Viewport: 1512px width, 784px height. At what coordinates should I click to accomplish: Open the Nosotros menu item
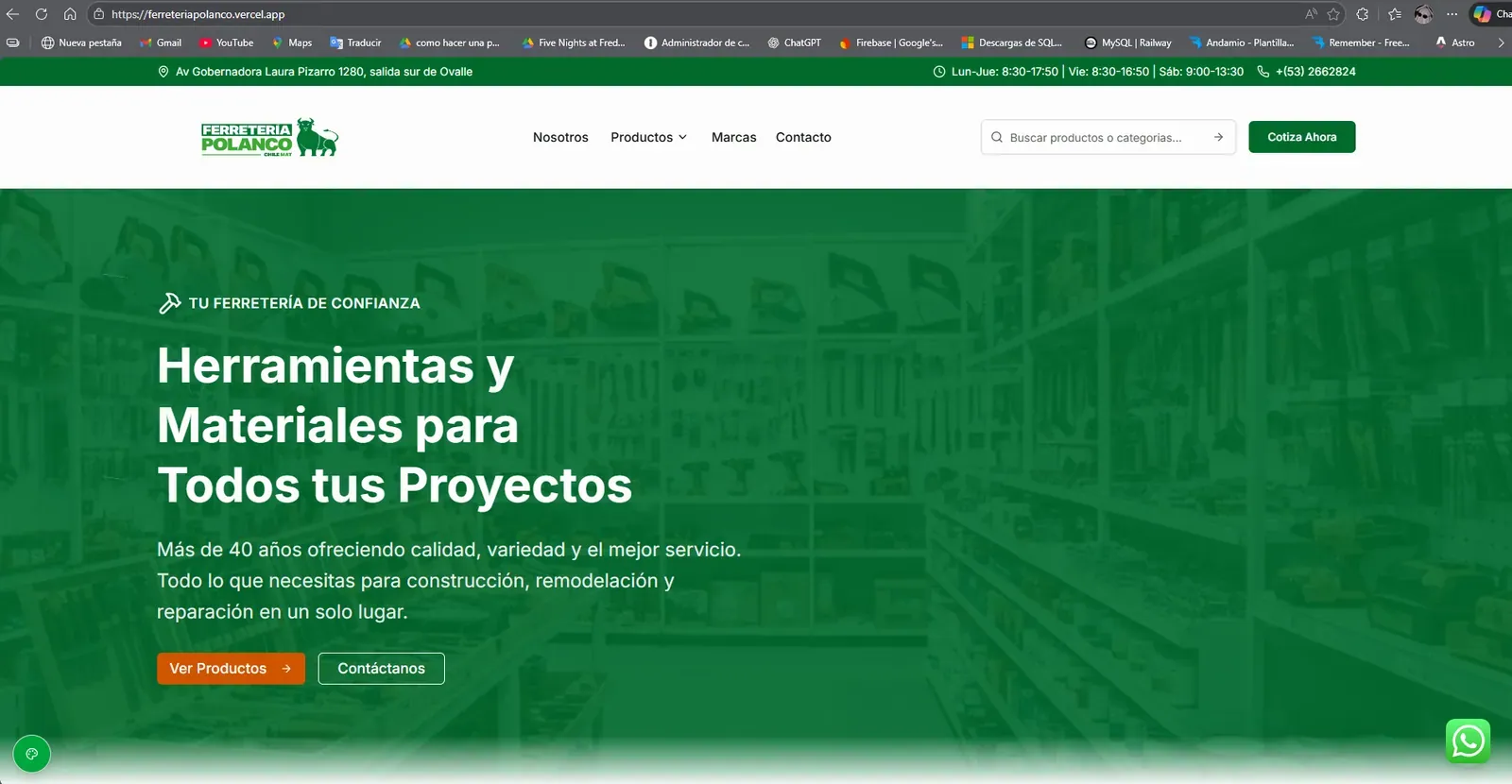tap(560, 137)
